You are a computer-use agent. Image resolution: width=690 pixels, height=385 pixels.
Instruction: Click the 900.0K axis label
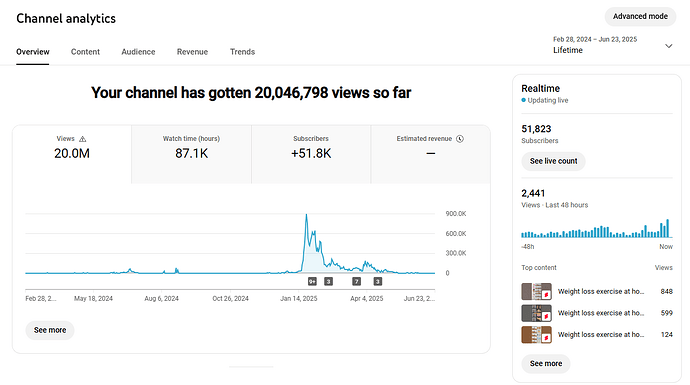pyautogui.click(x=456, y=214)
